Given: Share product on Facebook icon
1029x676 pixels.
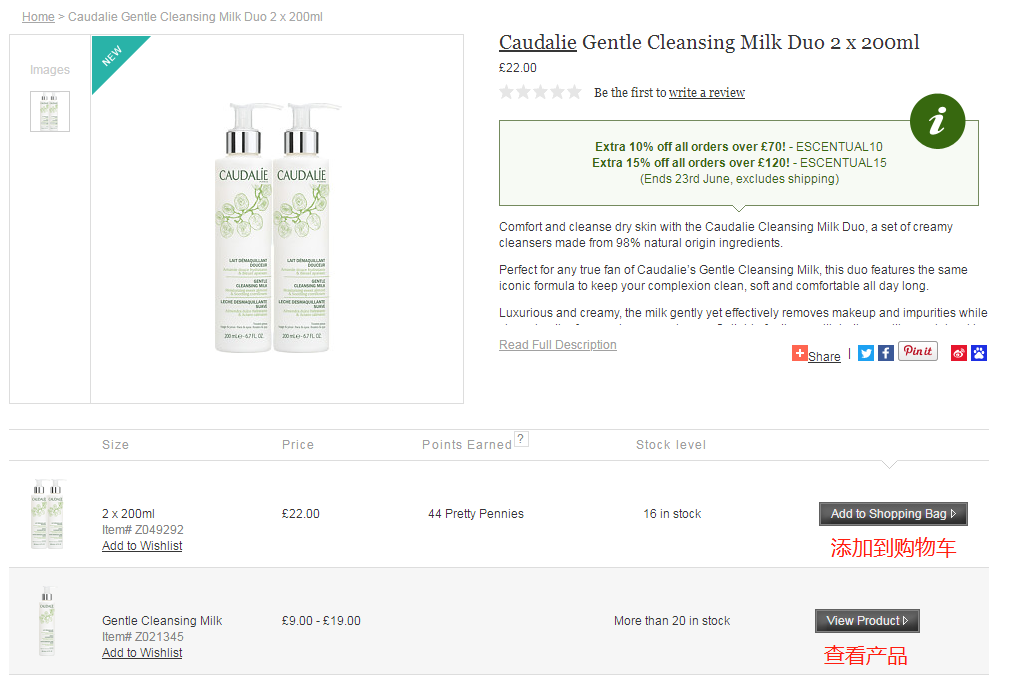Looking at the screenshot, I should click(x=885, y=353).
